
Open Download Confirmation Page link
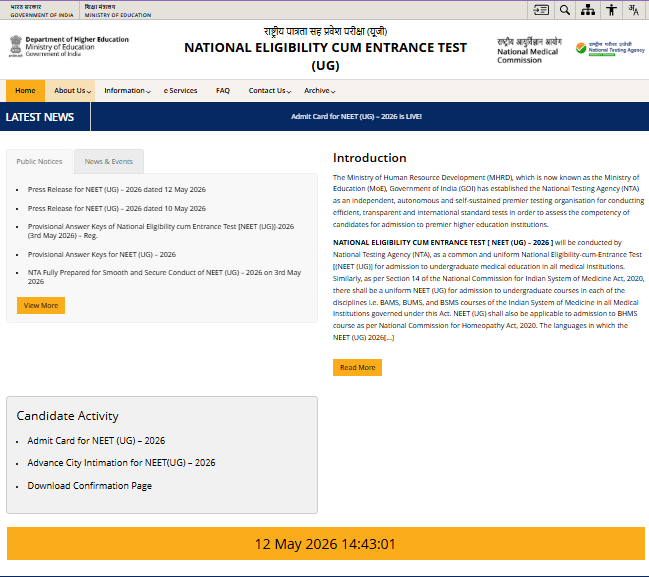pyautogui.click(x=89, y=486)
